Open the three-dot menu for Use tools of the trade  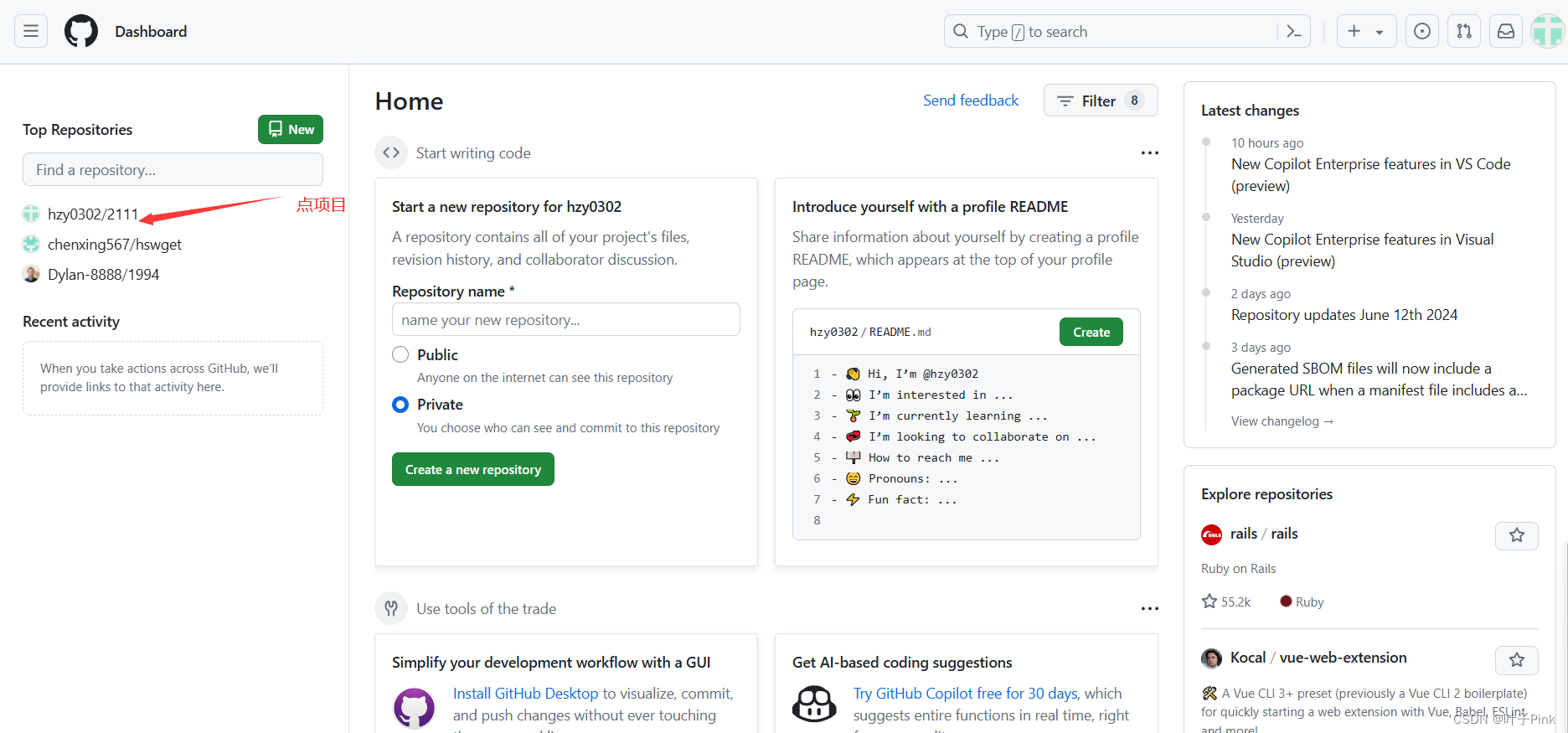(1150, 608)
